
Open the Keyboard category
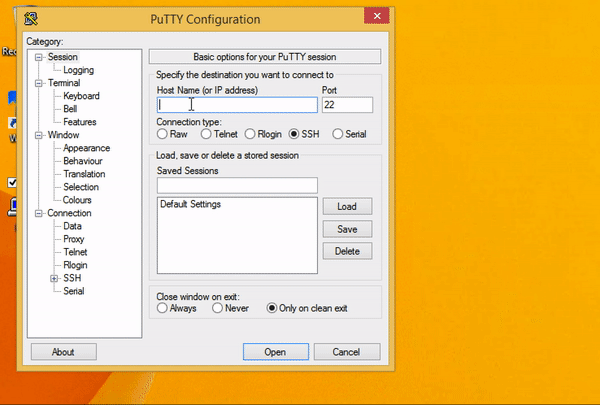81,96
